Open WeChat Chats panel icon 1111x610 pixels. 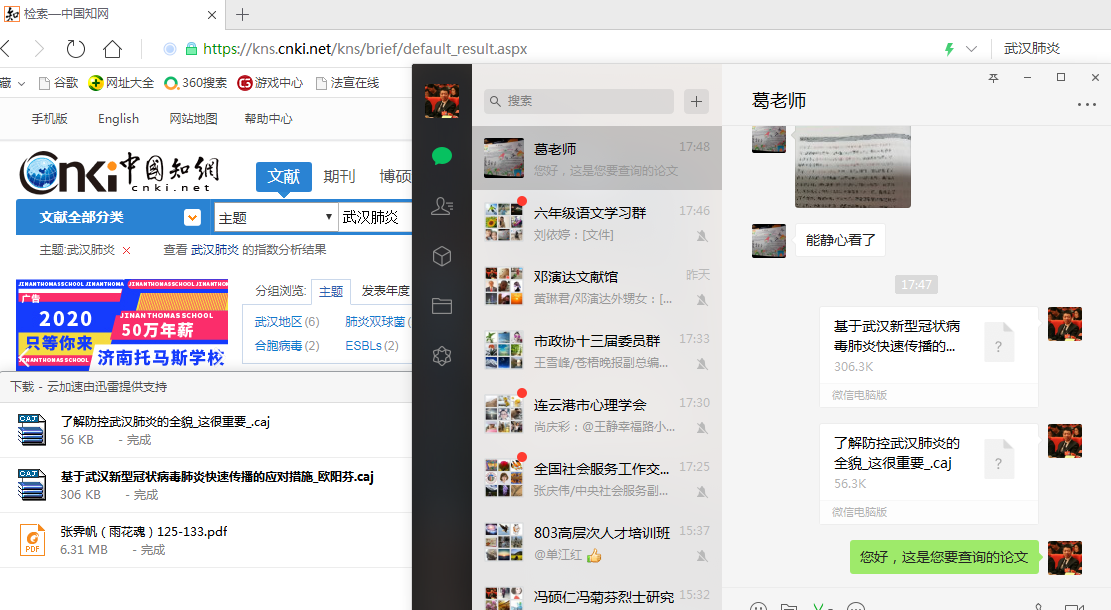[441, 156]
